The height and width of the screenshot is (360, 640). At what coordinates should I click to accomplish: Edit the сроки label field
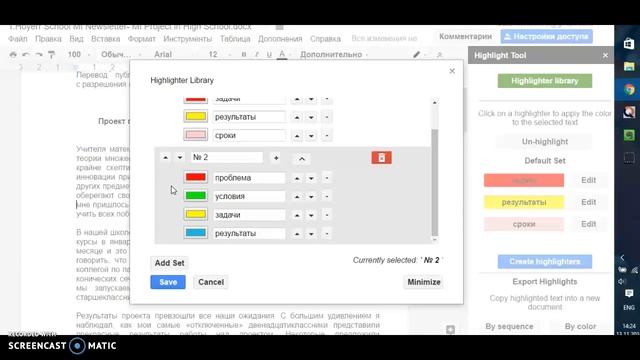pos(249,135)
